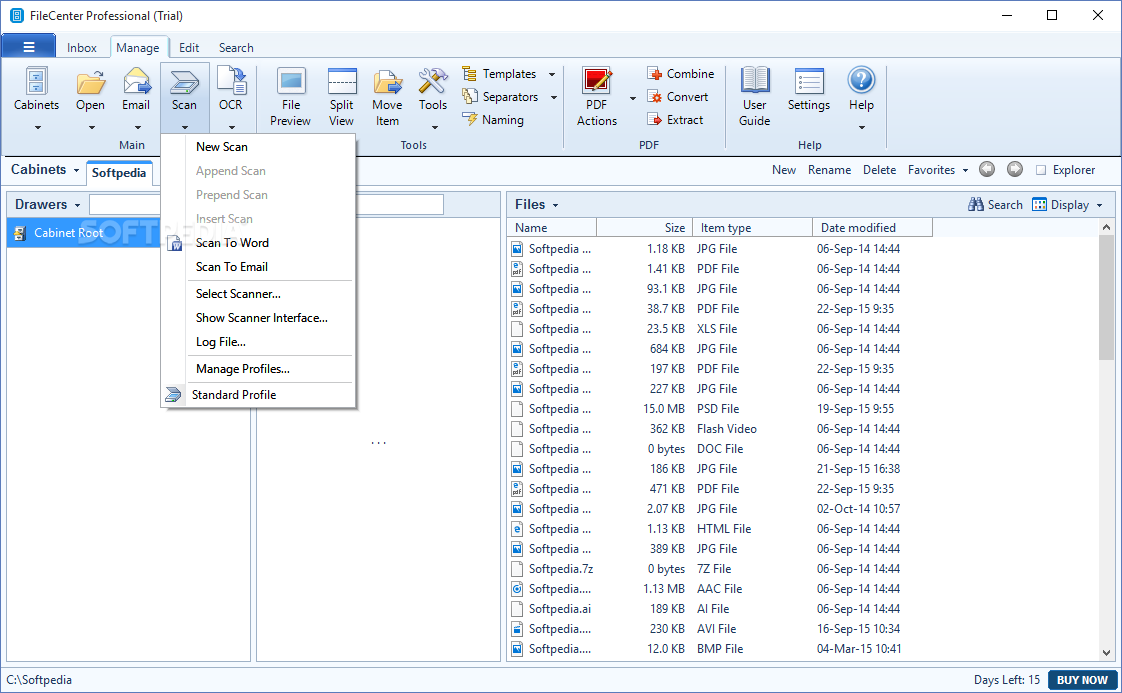Click Convert PDF
The width and height of the screenshot is (1122, 693).
(x=678, y=97)
